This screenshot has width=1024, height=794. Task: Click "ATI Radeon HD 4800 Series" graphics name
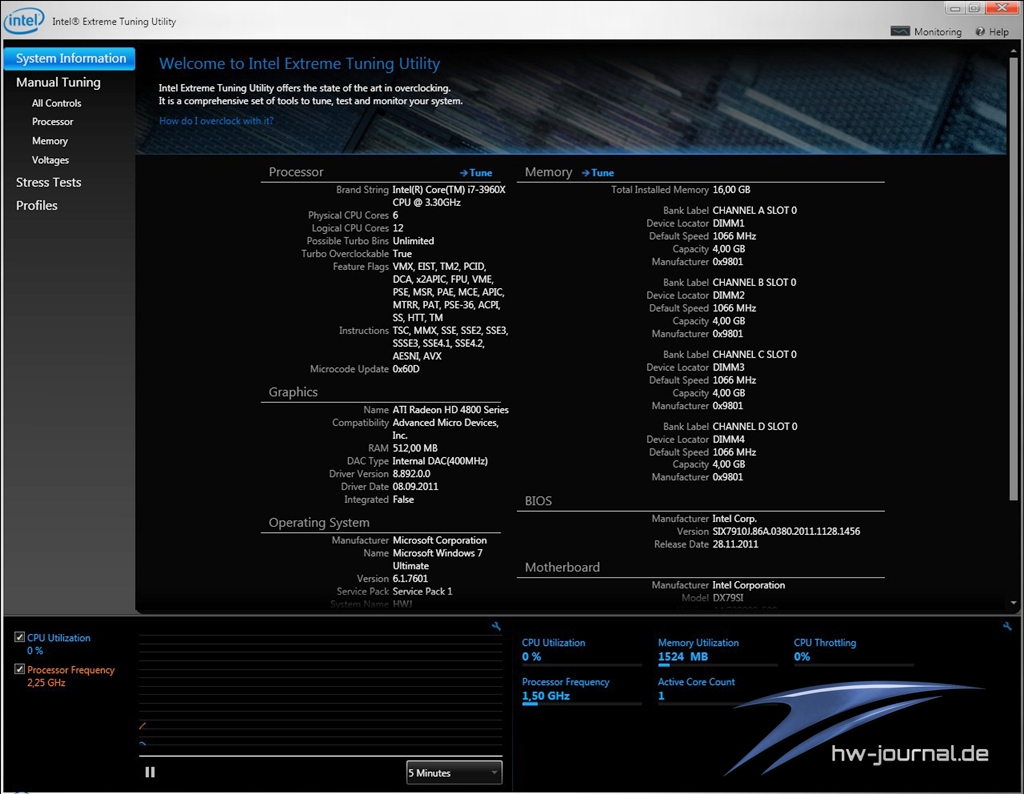[x=451, y=410]
